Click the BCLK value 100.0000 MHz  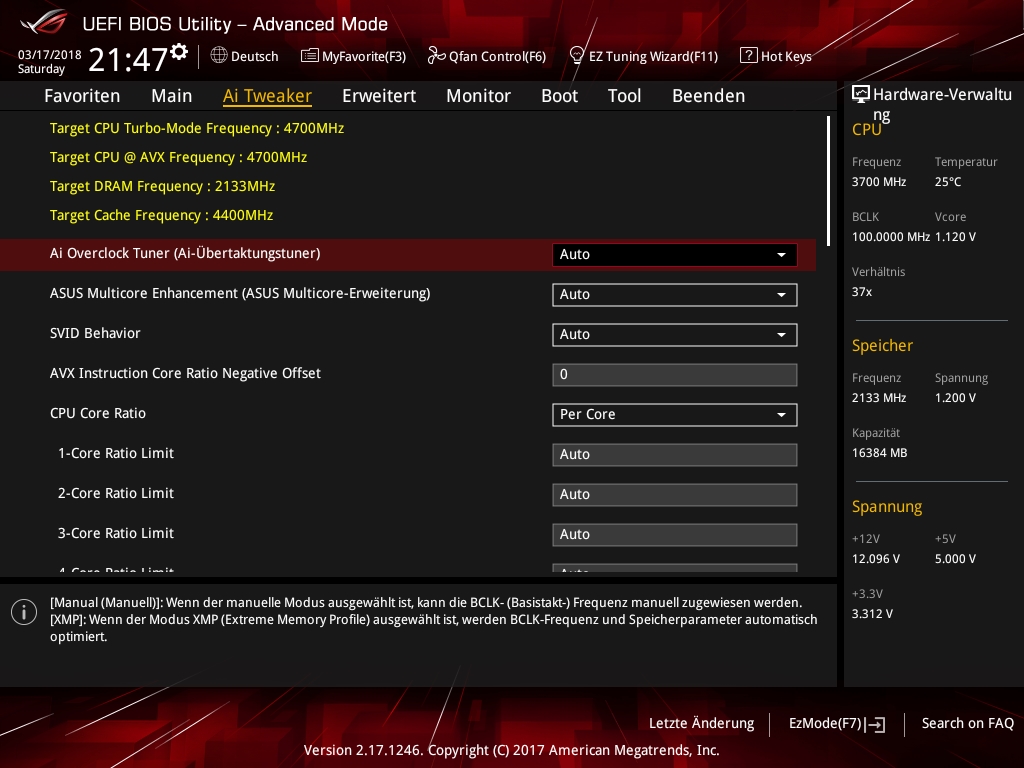point(891,237)
